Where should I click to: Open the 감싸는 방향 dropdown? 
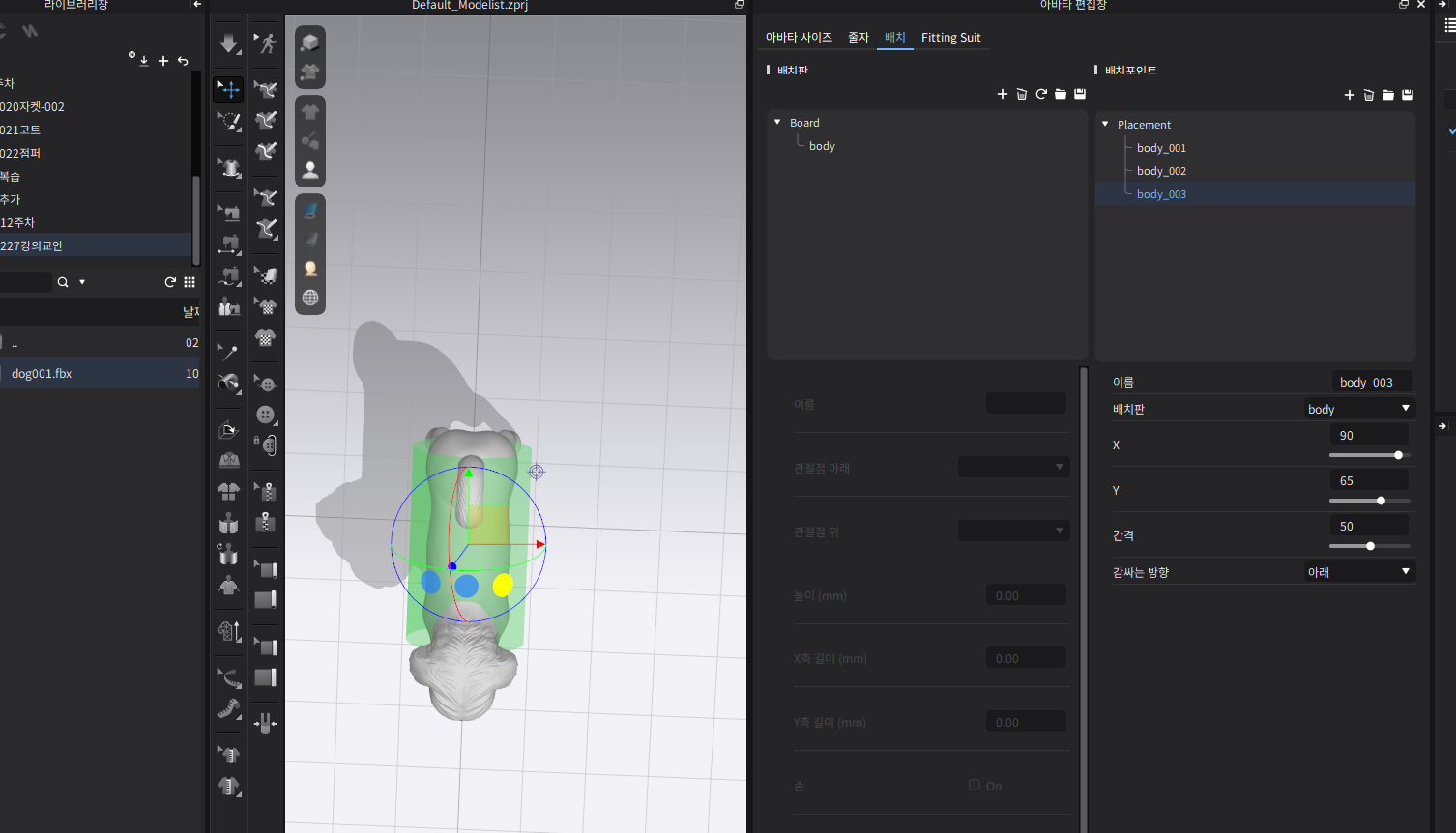coord(1359,572)
